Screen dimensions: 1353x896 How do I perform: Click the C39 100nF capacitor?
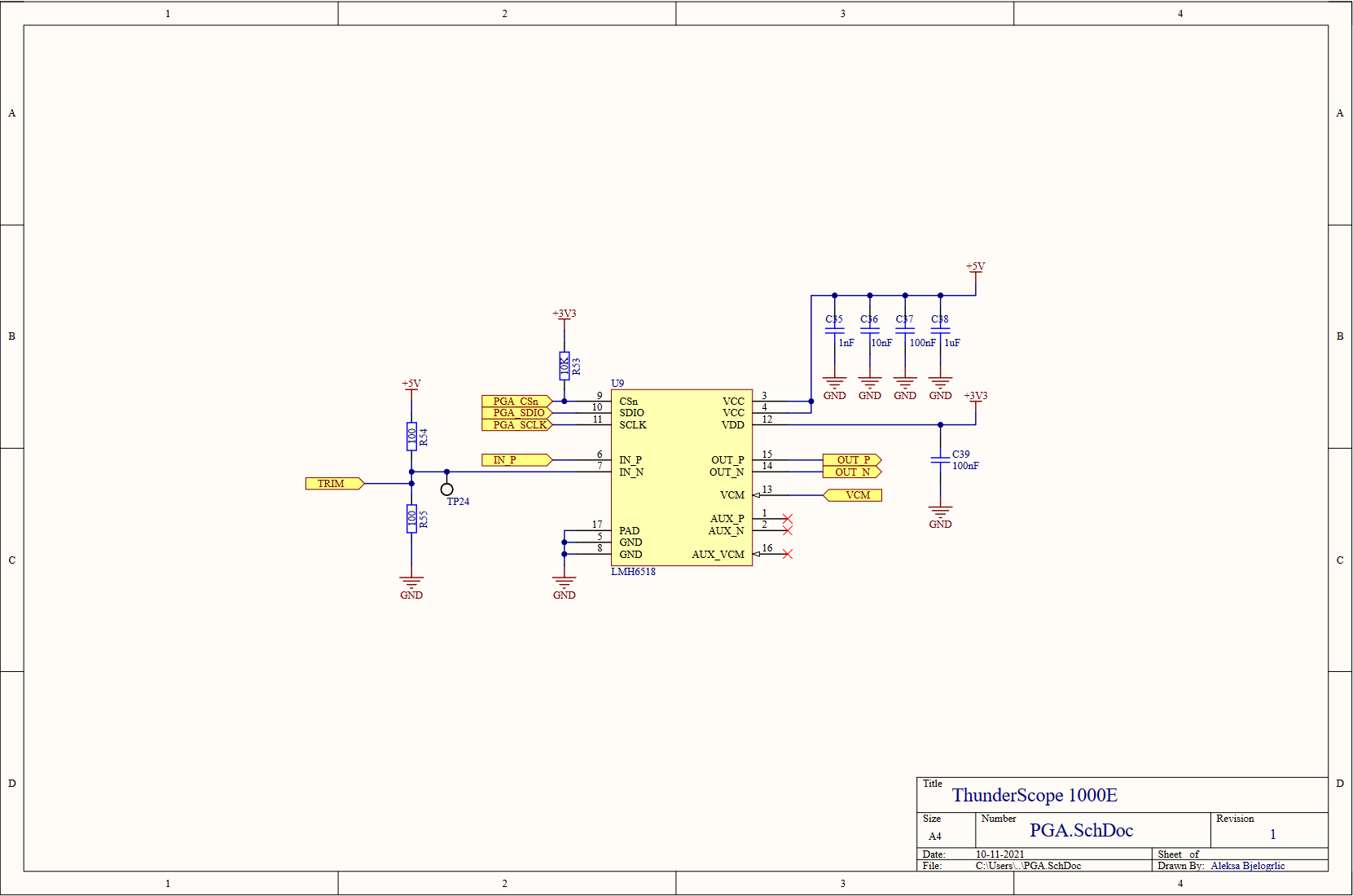[x=940, y=460]
